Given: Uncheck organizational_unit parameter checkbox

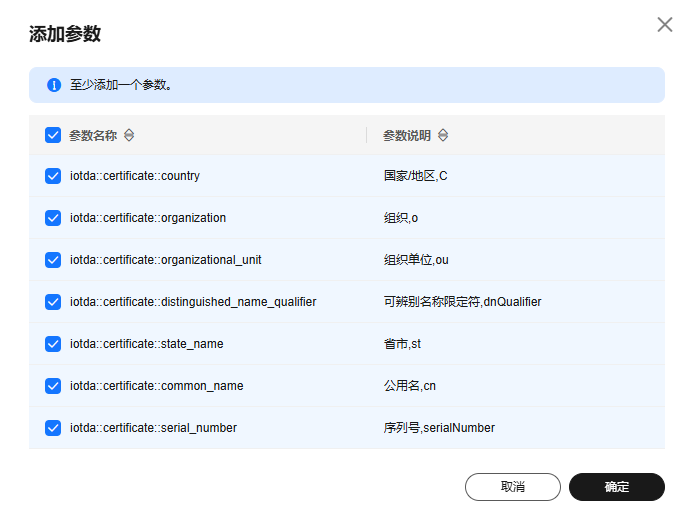Looking at the screenshot, I should (x=53, y=260).
